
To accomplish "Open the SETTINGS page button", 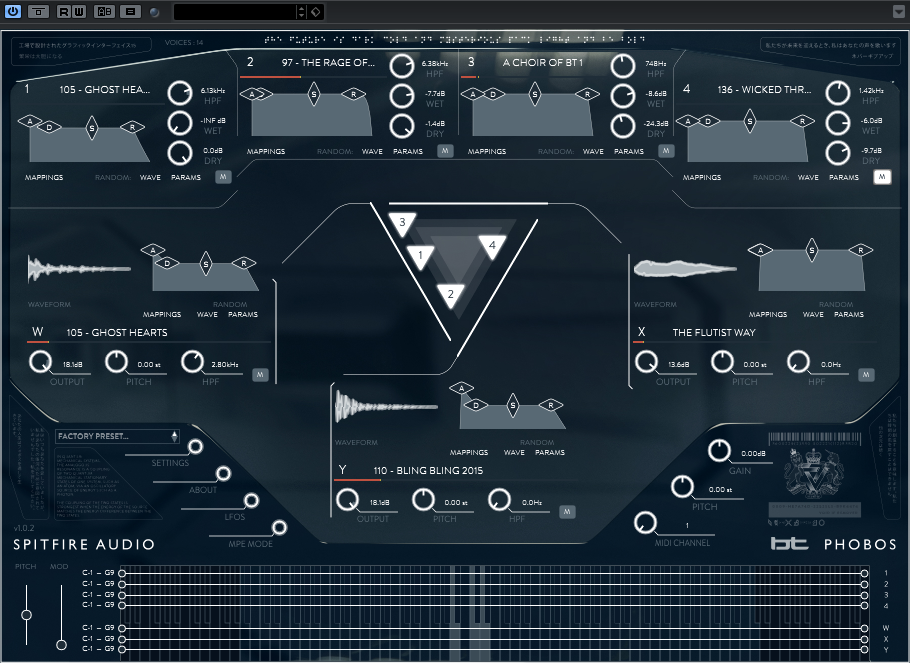I will 196,446.
